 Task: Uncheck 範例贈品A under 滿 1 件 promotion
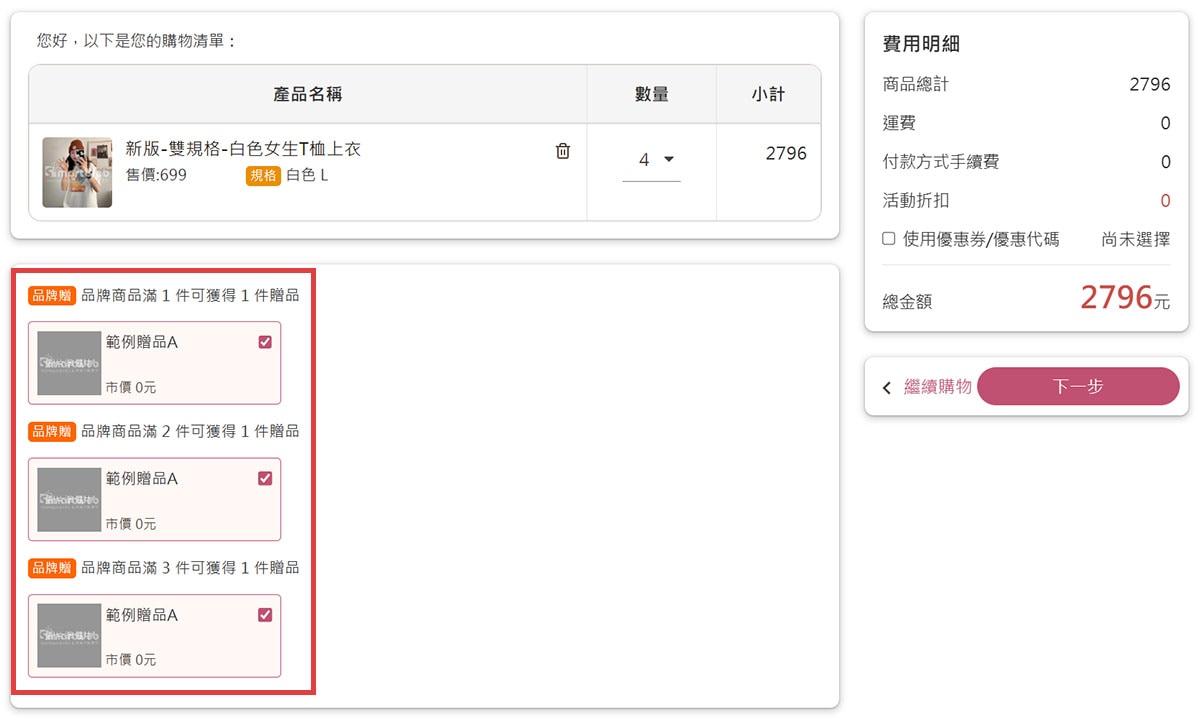265,342
